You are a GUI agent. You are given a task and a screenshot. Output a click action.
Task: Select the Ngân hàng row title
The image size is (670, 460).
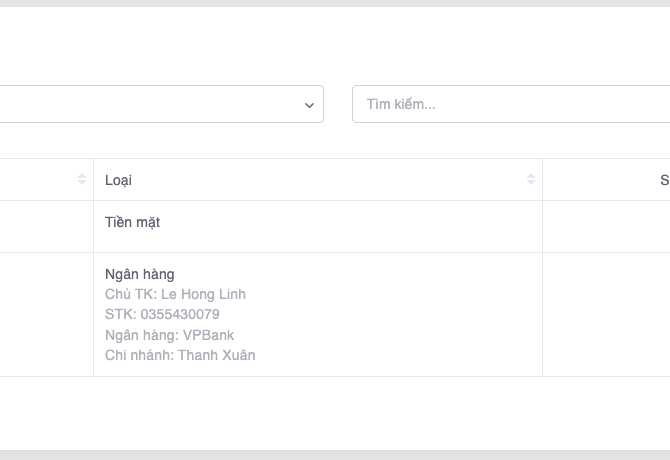[139, 274]
